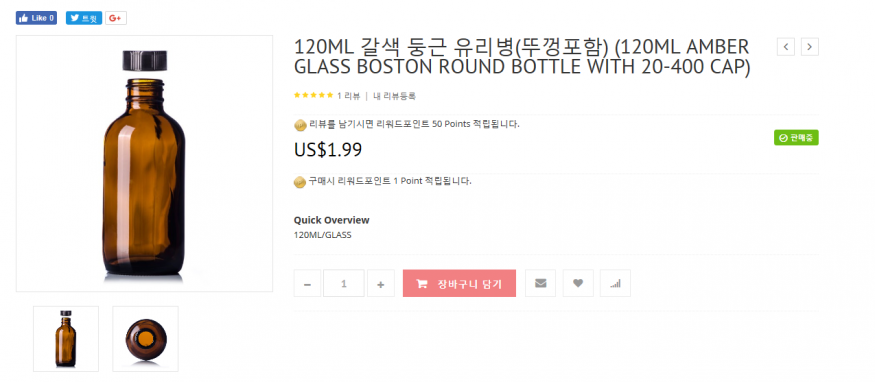Select the bottle bottom view thumbnail
This screenshot has width=875, height=382.
coord(146,339)
